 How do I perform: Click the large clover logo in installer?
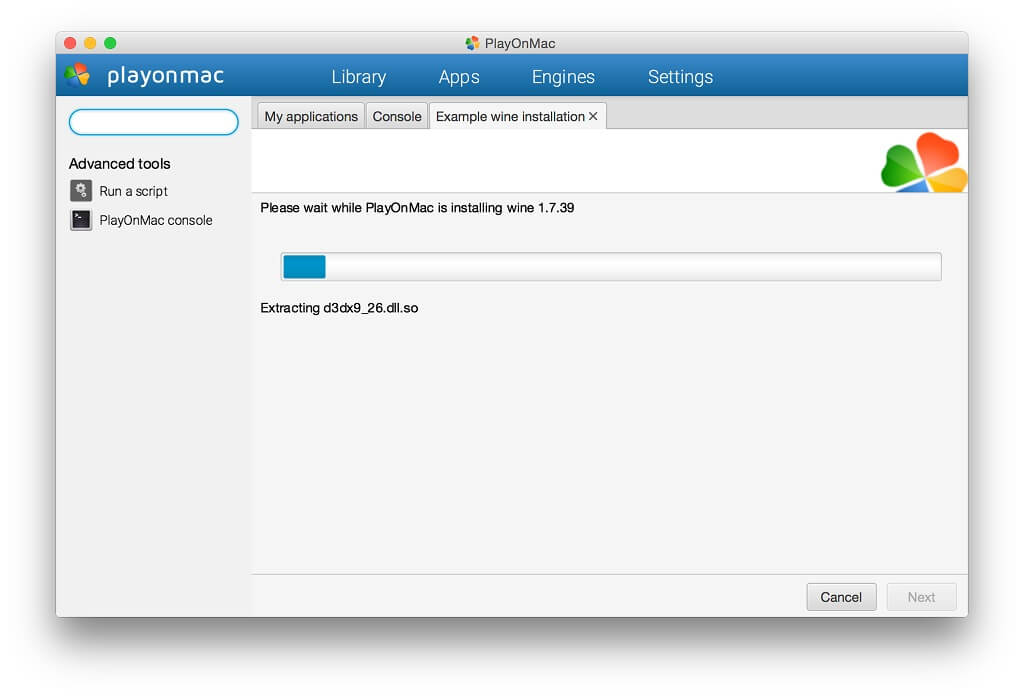[x=923, y=162]
